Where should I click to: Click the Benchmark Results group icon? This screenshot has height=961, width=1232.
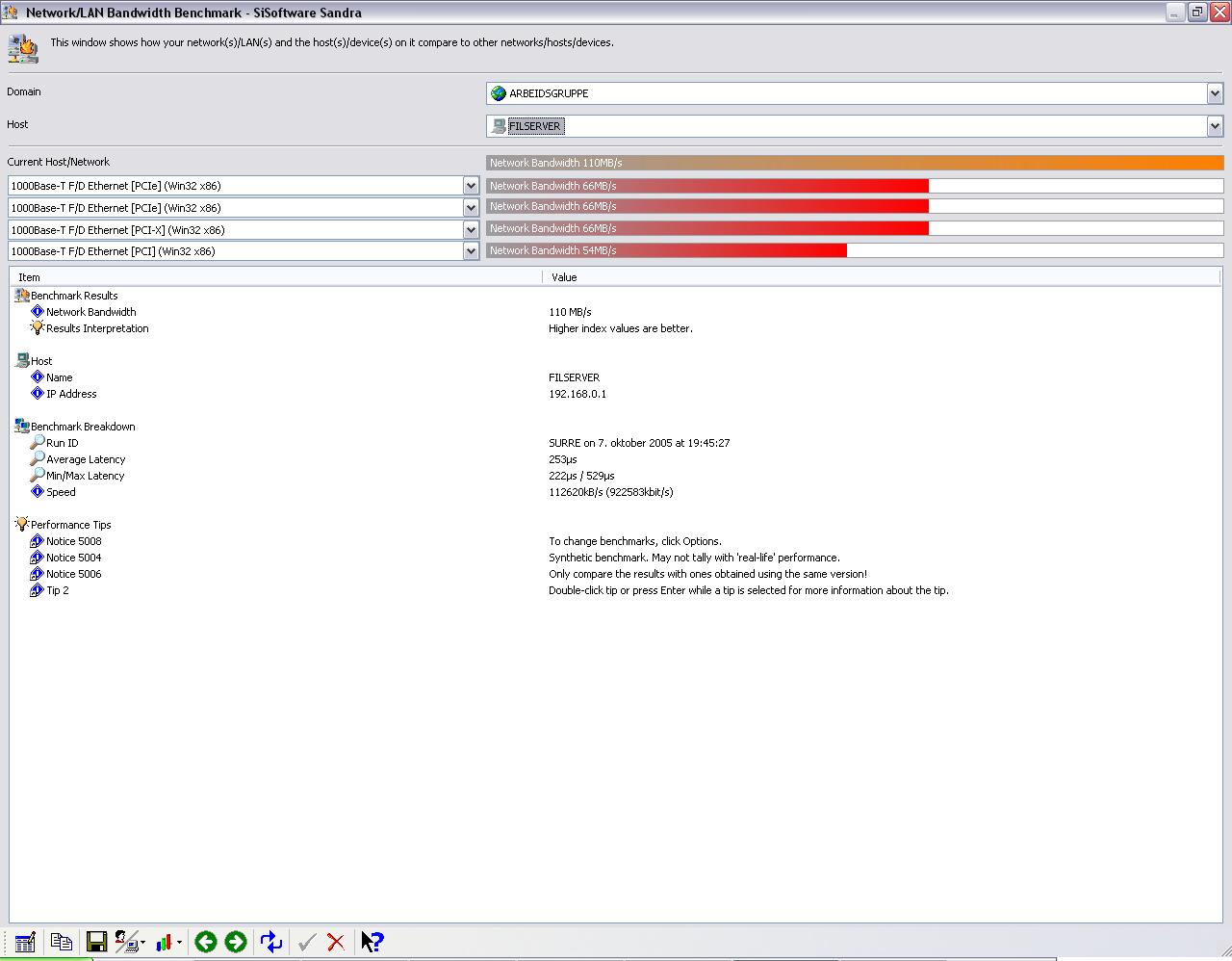point(22,296)
